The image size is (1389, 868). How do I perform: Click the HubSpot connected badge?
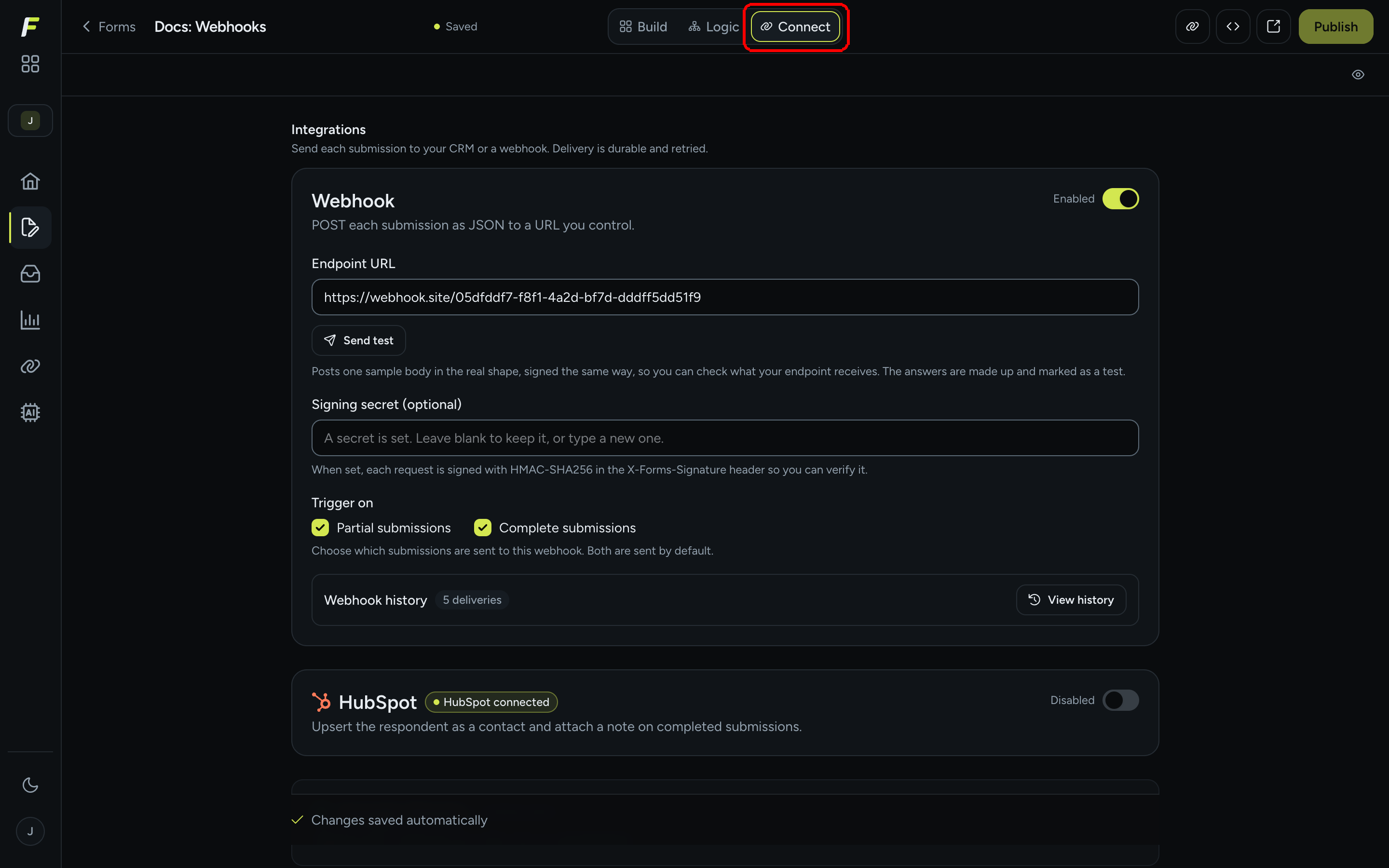pyautogui.click(x=491, y=702)
